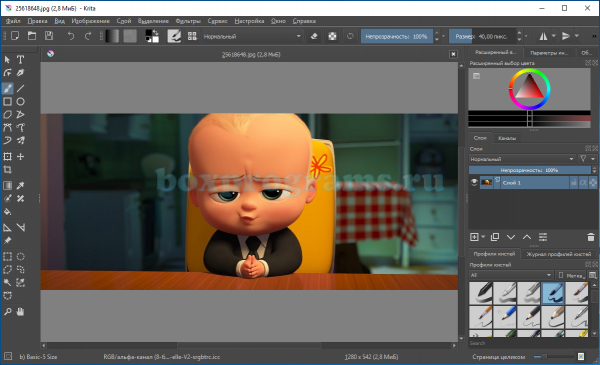The height and width of the screenshot is (365, 600).
Task: Select the Freehand Brush tool
Action: point(7,88)
